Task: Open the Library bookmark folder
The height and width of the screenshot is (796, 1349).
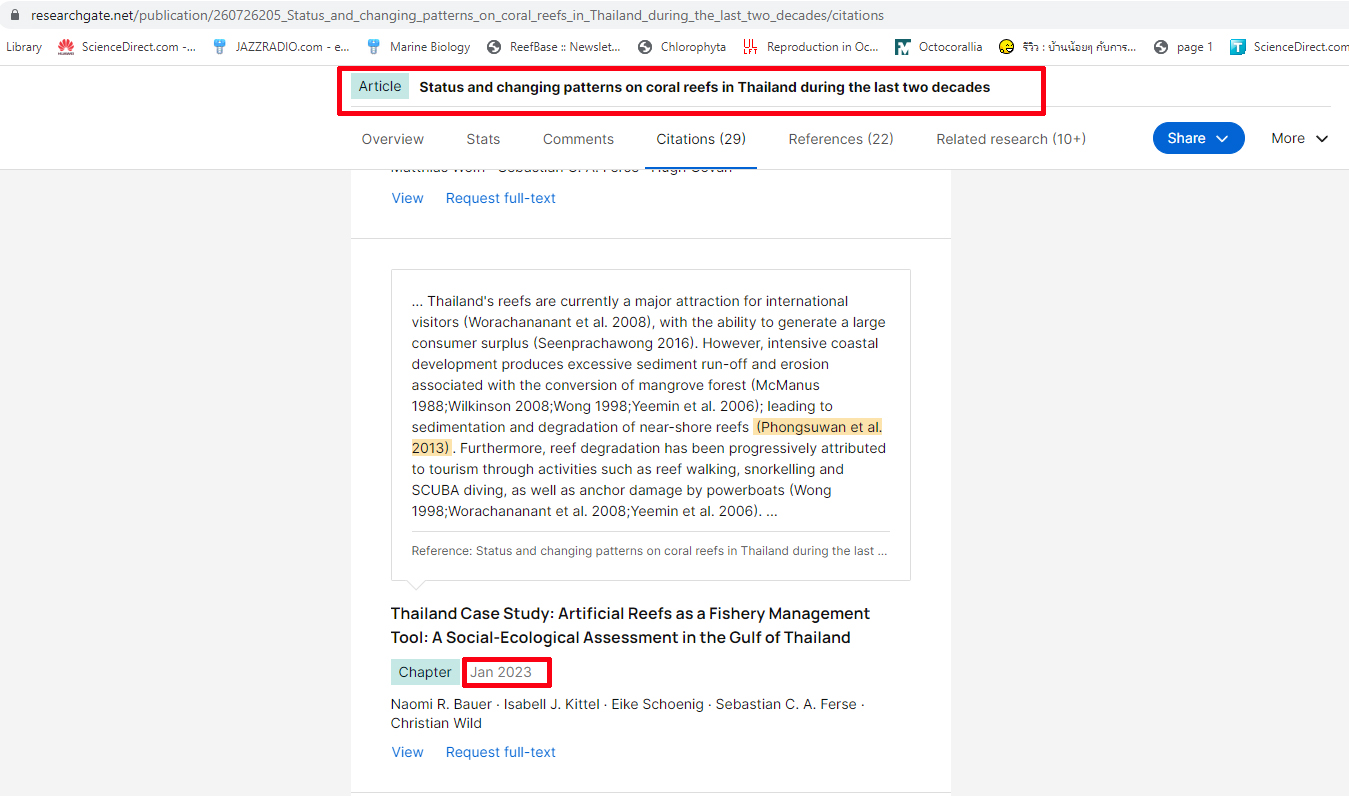Action: coord(24,47)
